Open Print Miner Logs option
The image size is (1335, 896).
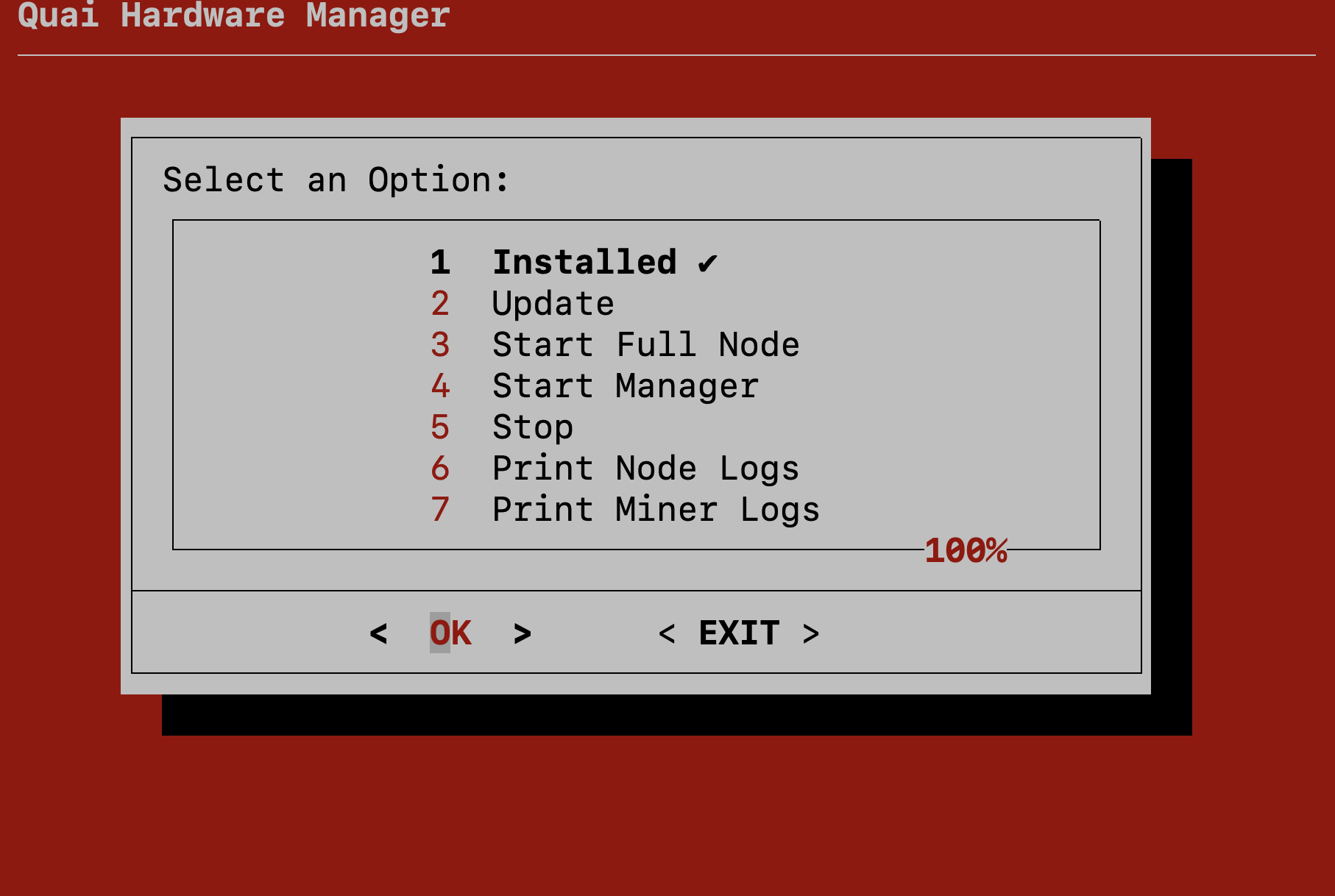coord(626,510)
